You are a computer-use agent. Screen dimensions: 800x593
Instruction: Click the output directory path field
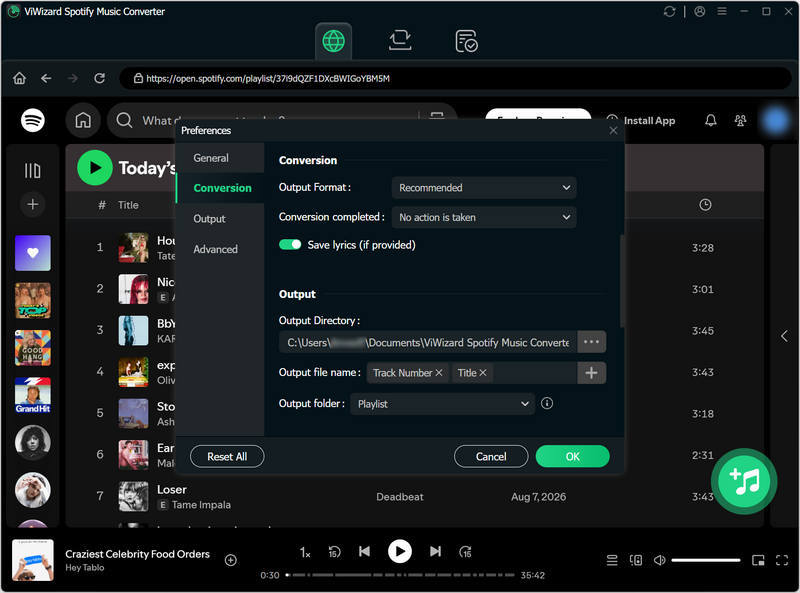(x=428, y=342)
